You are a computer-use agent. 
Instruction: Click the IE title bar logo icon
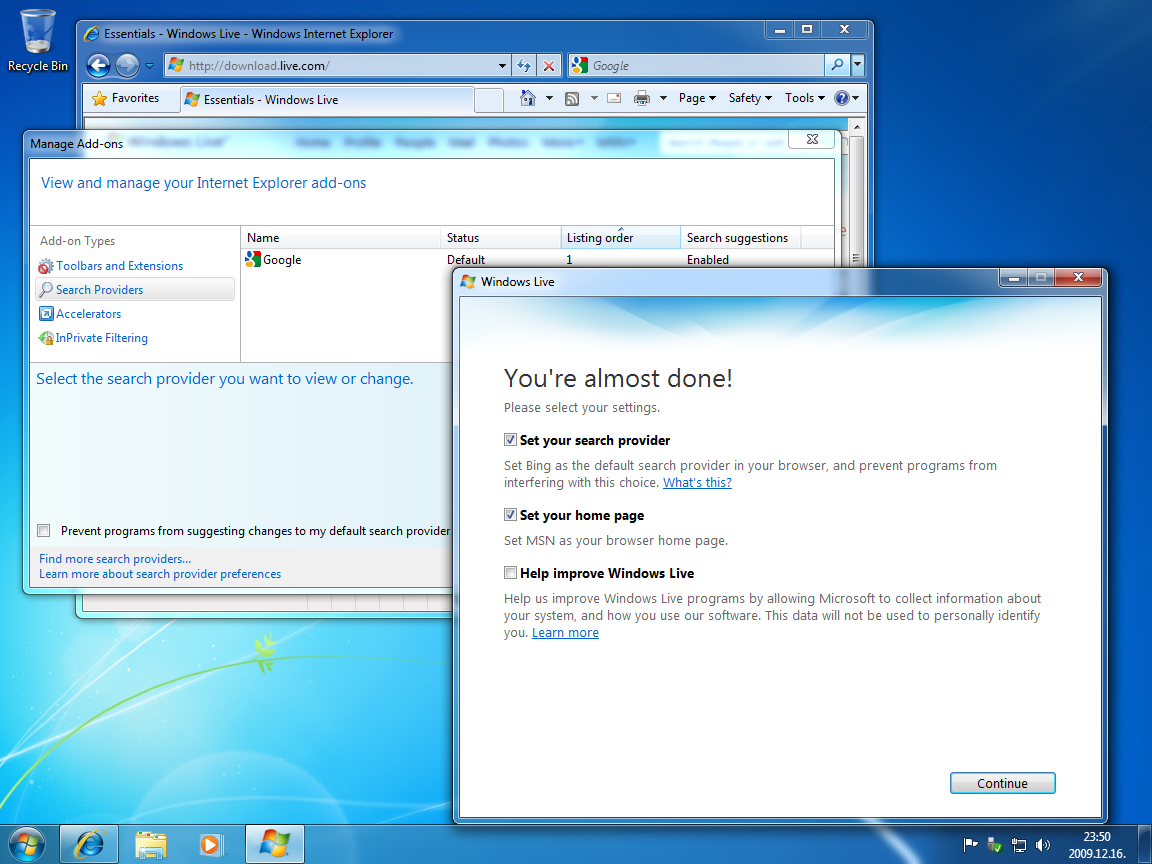click(x=92, y=34)
